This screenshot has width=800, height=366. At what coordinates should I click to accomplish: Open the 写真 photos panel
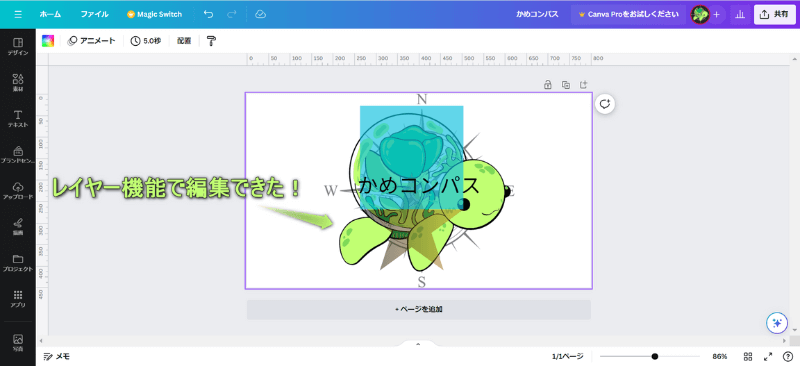coord(18,343)
